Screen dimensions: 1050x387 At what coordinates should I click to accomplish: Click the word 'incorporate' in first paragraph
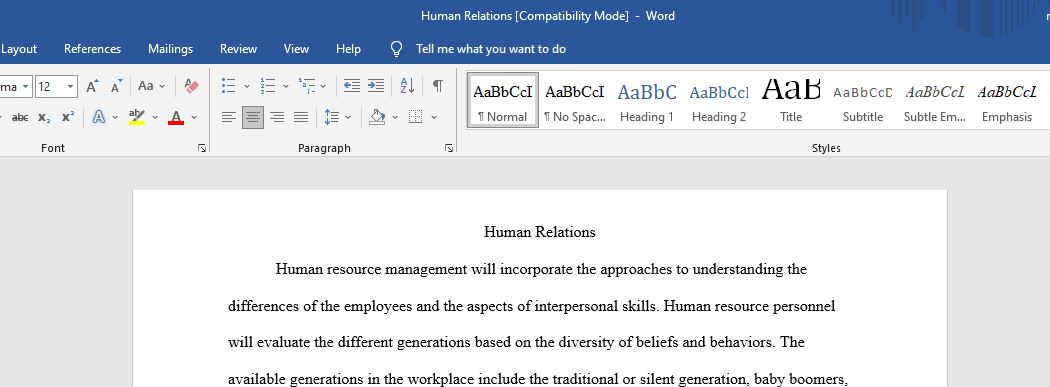(536, 270)
